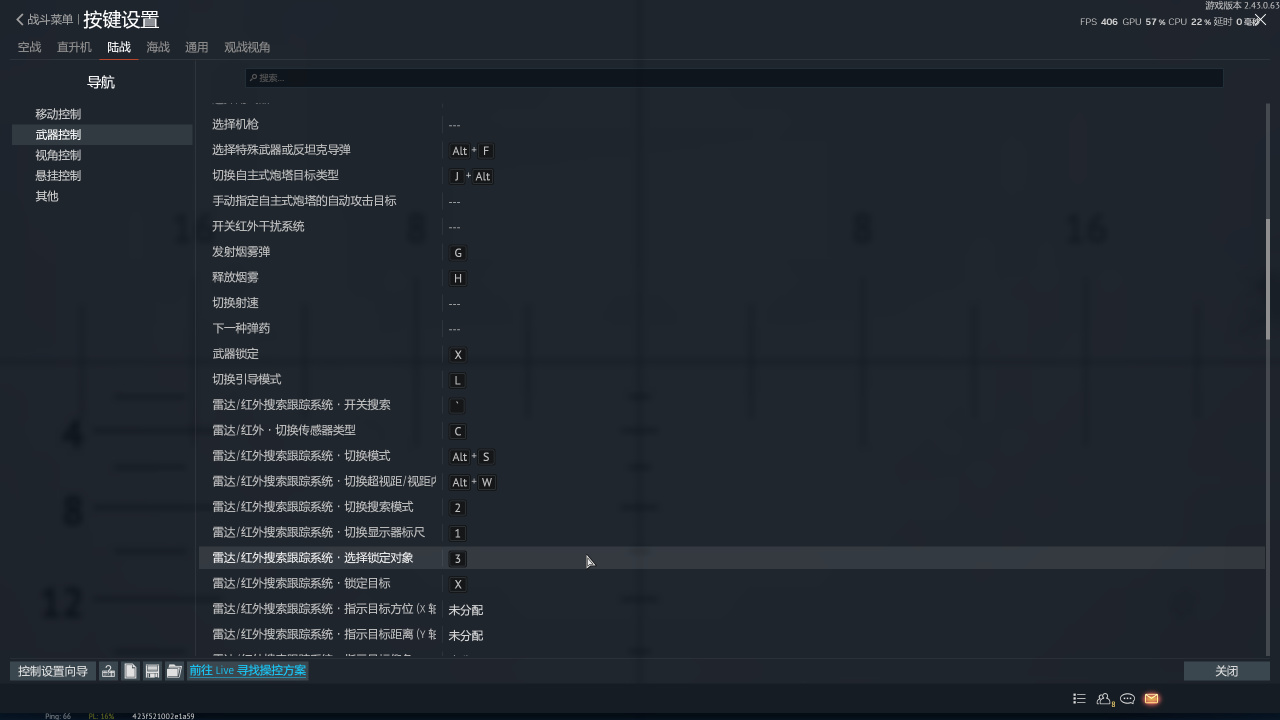Jump to 悬挂控制 in navigation
This screenshot has width=1280, height=720.
pyautogui.click(x=58, y=176)
